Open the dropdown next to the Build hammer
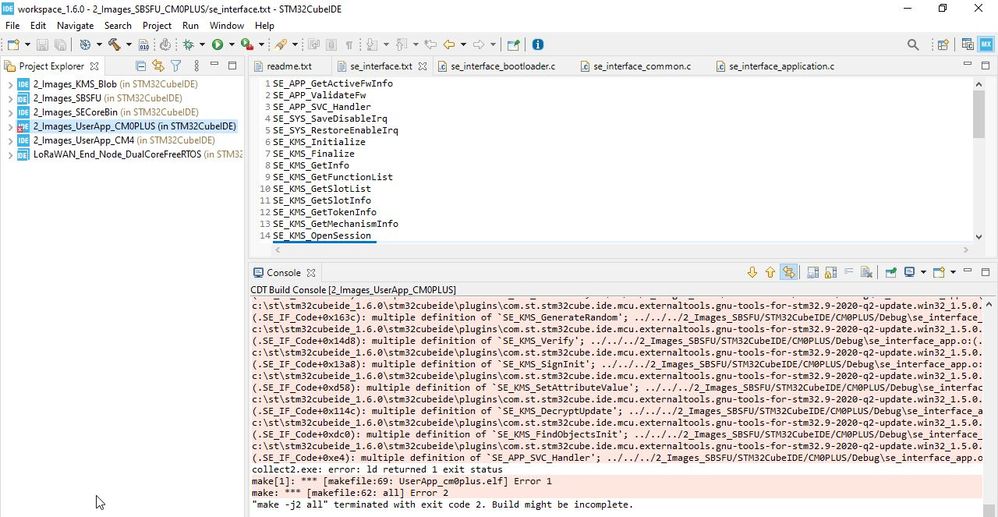The image size is (998, 517). (129, 45)
